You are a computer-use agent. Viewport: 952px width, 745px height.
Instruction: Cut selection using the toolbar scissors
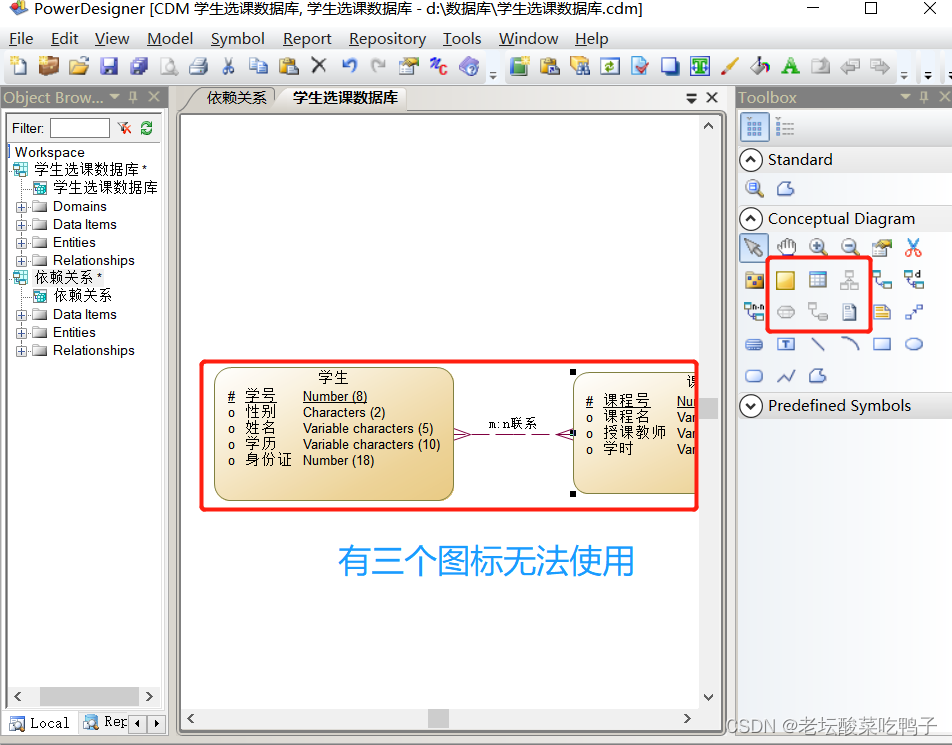pyautogui.click(x=228, y=66)
